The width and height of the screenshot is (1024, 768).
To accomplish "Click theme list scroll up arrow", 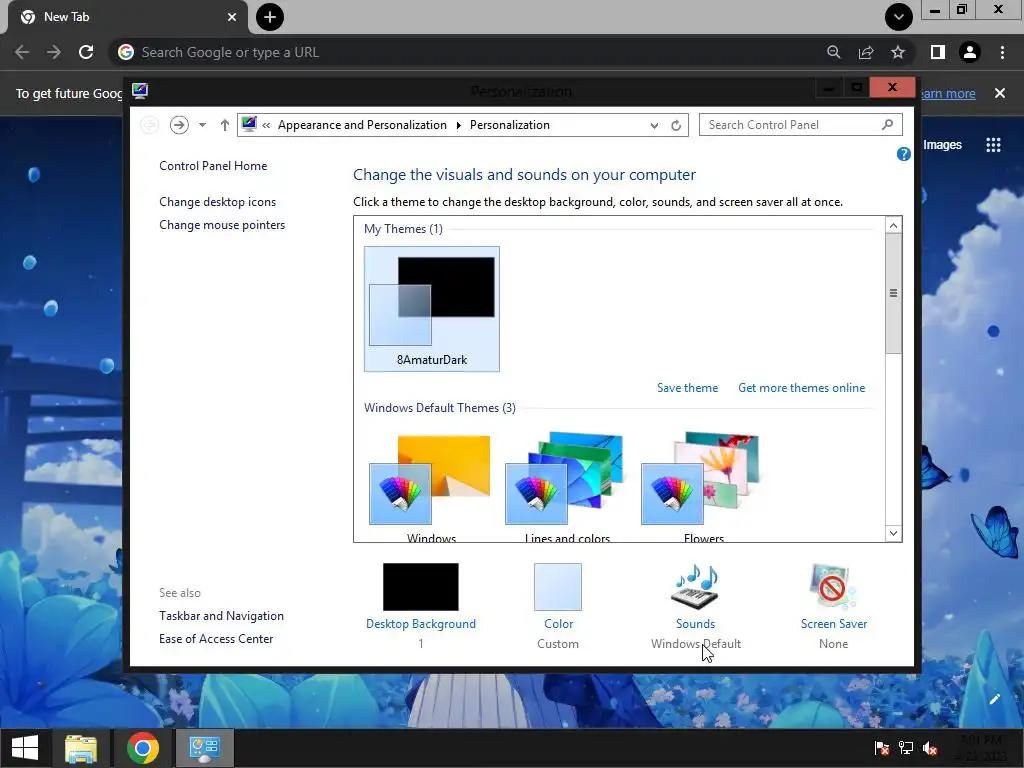I will point(893,225).
